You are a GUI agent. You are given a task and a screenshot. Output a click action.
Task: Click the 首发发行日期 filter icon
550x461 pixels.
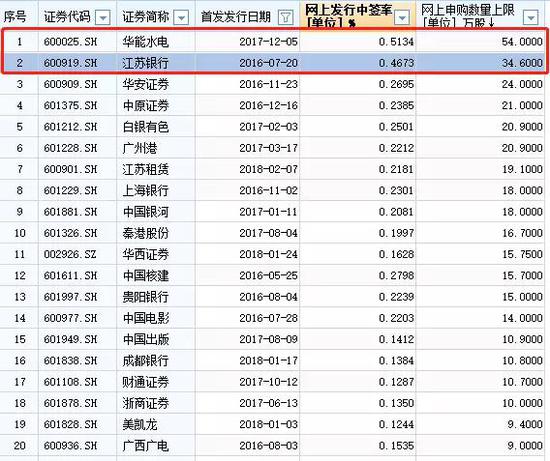pyautogui.click(x=286, y=17)
